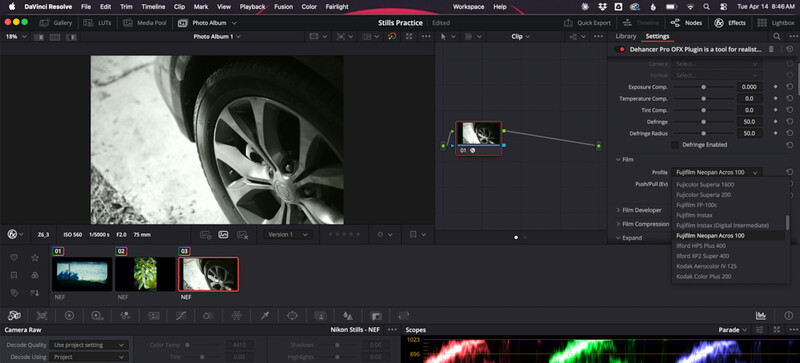Expand the Film Developer section

pyautogui.click(x=639, y=210)
